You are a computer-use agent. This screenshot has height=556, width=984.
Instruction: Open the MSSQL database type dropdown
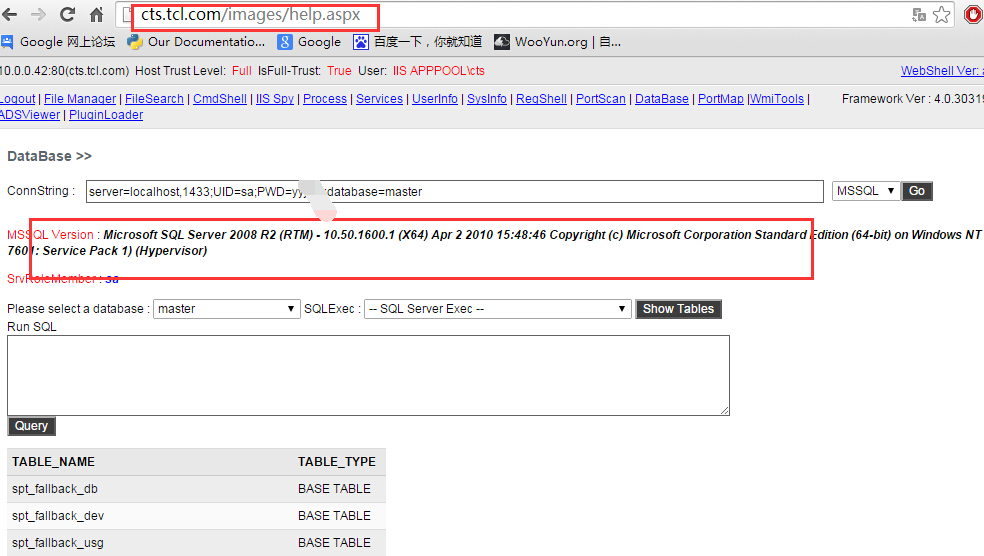pos(865,191)
